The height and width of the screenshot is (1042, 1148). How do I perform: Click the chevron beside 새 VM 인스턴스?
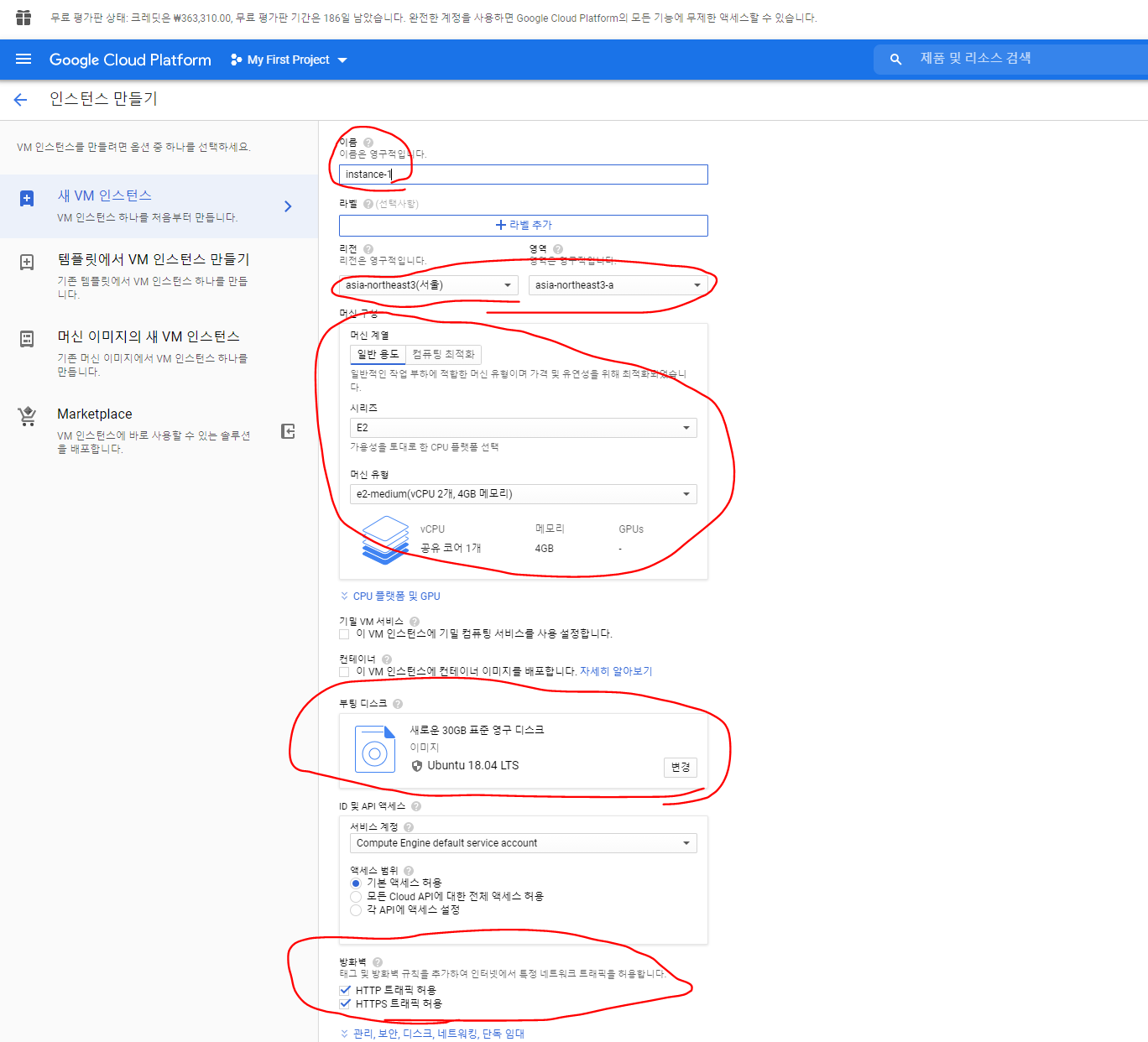[x=288, y=206]
